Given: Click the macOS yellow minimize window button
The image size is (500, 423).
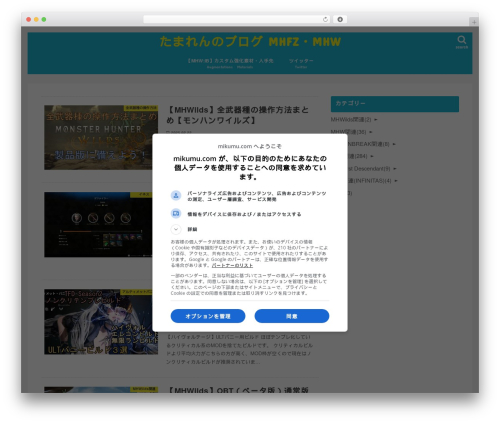Looking at the screenshot, I should [36, 20].
